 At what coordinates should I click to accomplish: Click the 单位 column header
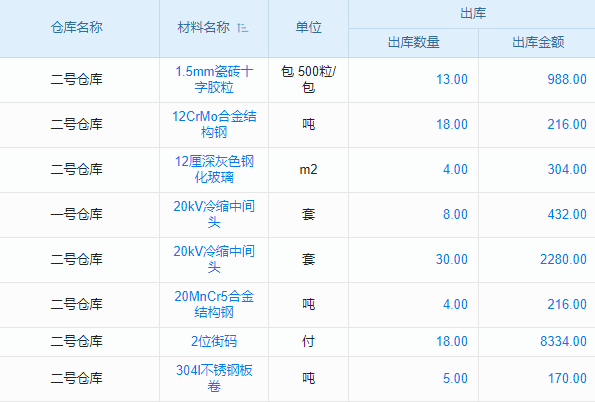pyautogui.click(x=309, y=28)
